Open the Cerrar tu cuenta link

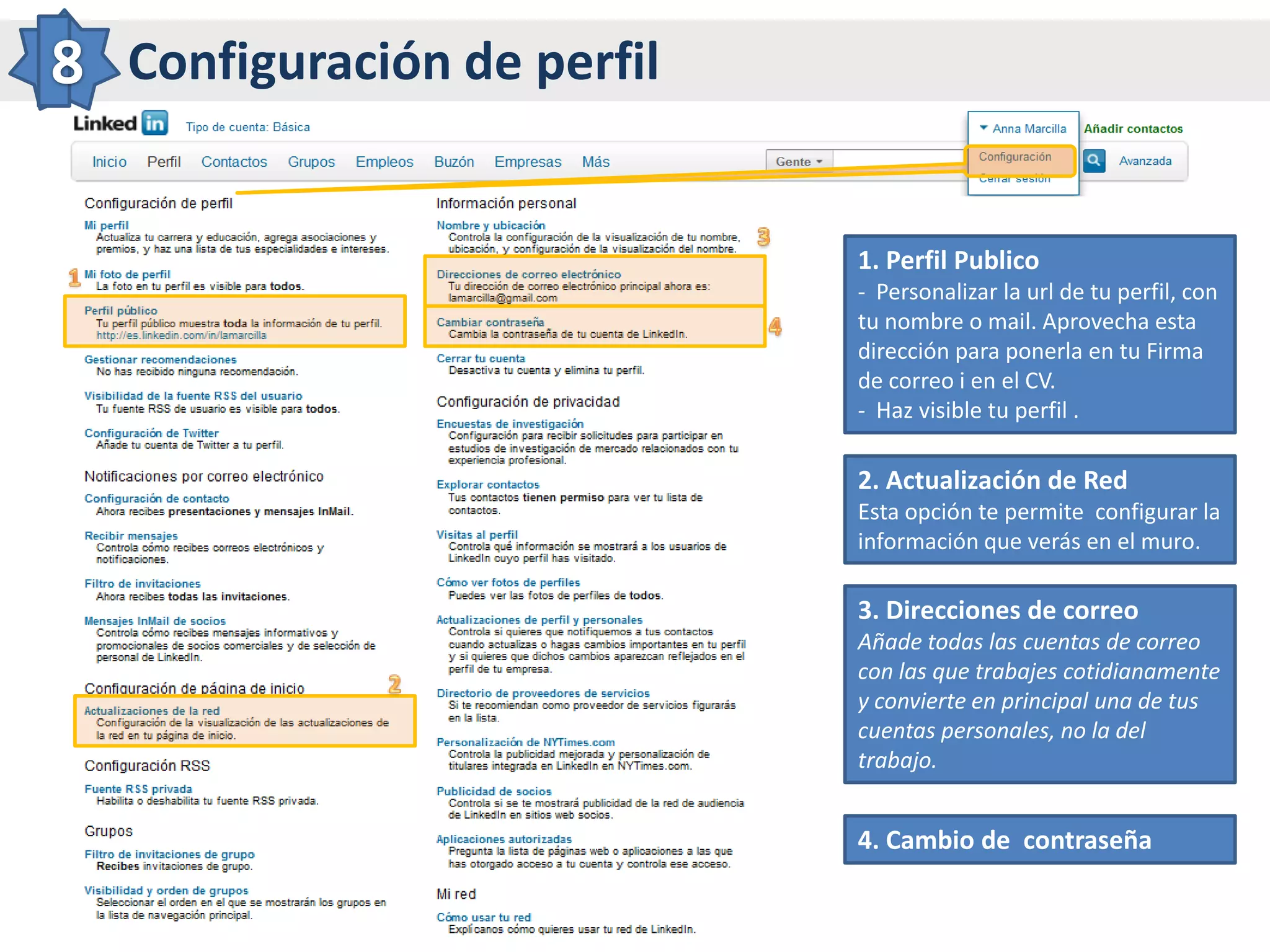481,358
